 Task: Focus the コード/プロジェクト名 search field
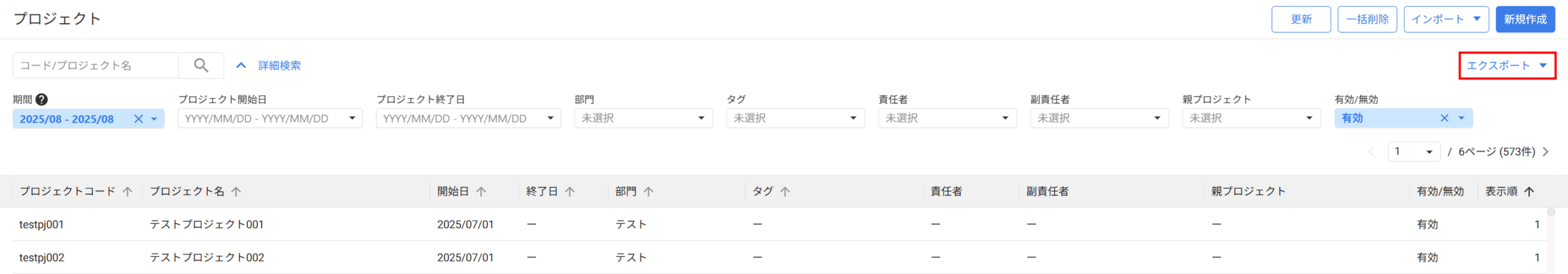(x=96, y=65)
